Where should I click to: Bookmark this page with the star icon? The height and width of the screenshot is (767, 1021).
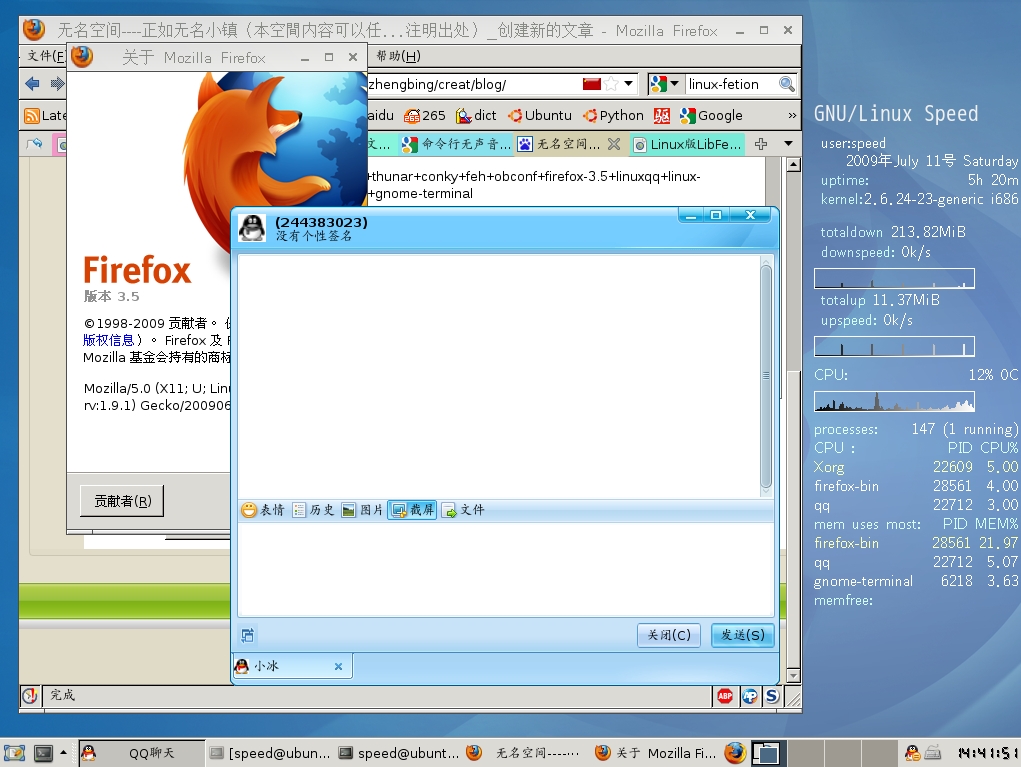coord(611,84)
